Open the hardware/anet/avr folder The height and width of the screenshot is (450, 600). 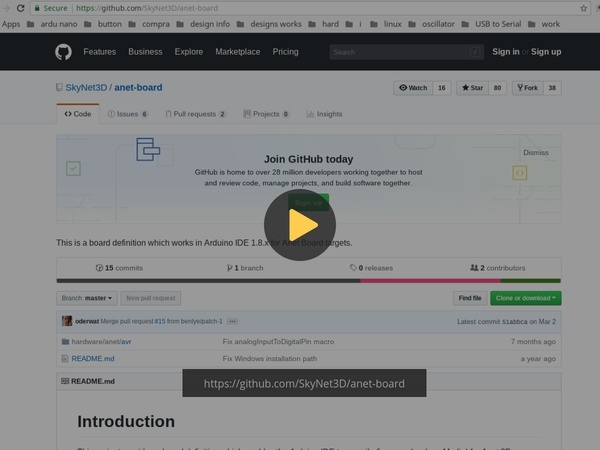101,342
